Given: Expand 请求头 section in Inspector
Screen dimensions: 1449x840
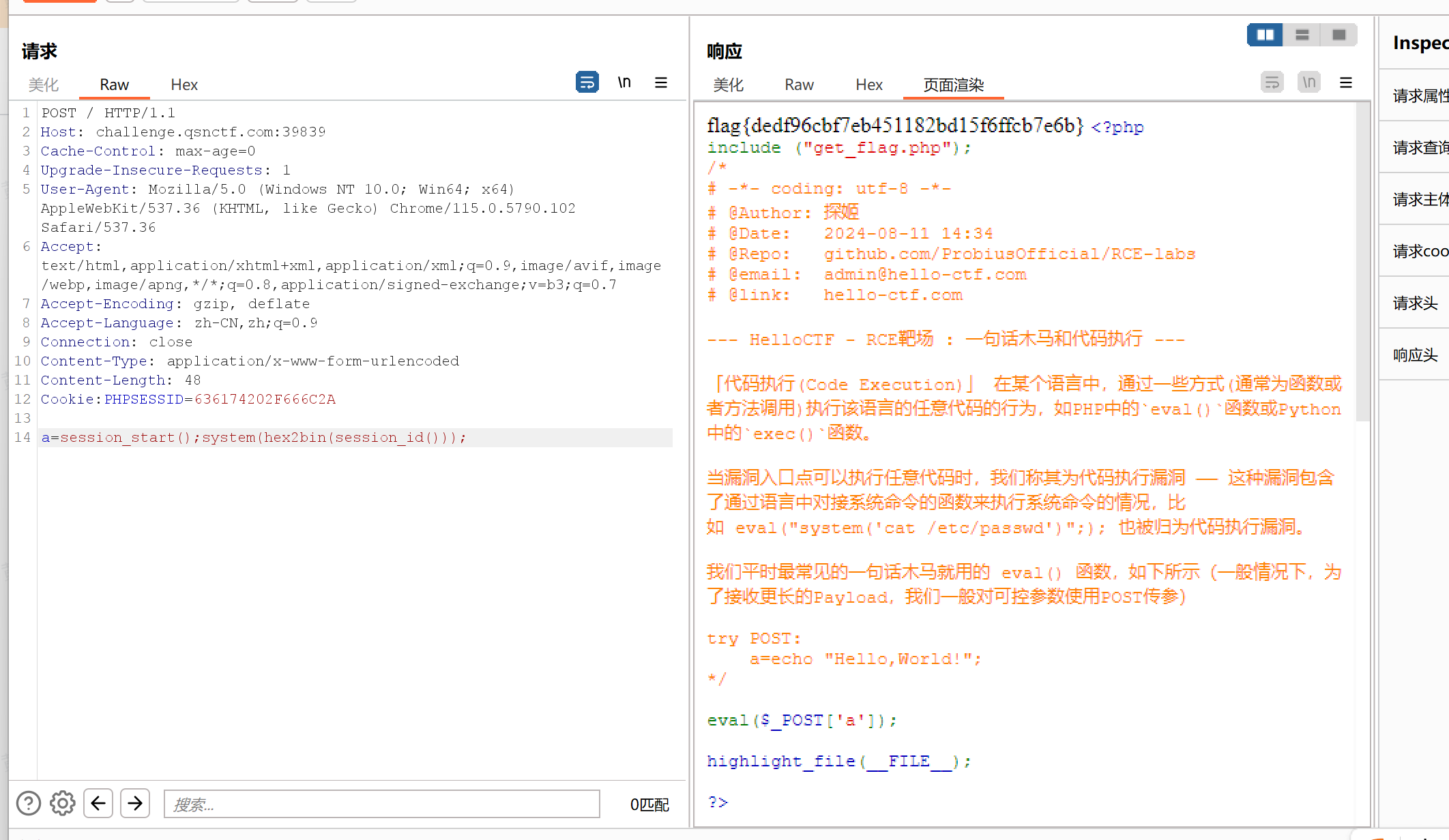Looking at the screenshot, I should click(1415, 303).
